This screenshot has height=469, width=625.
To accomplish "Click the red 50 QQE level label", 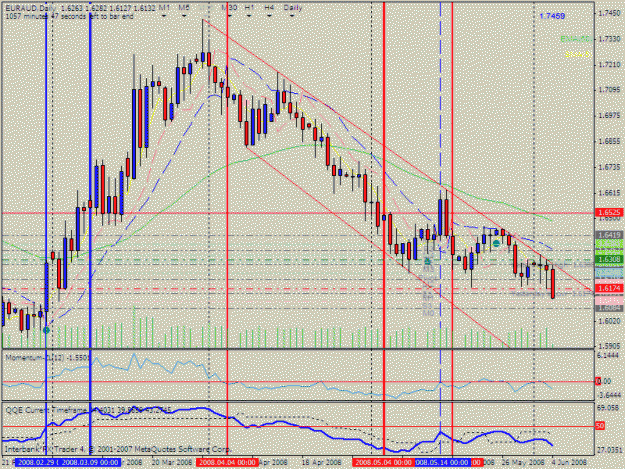I will click(600, 426).
